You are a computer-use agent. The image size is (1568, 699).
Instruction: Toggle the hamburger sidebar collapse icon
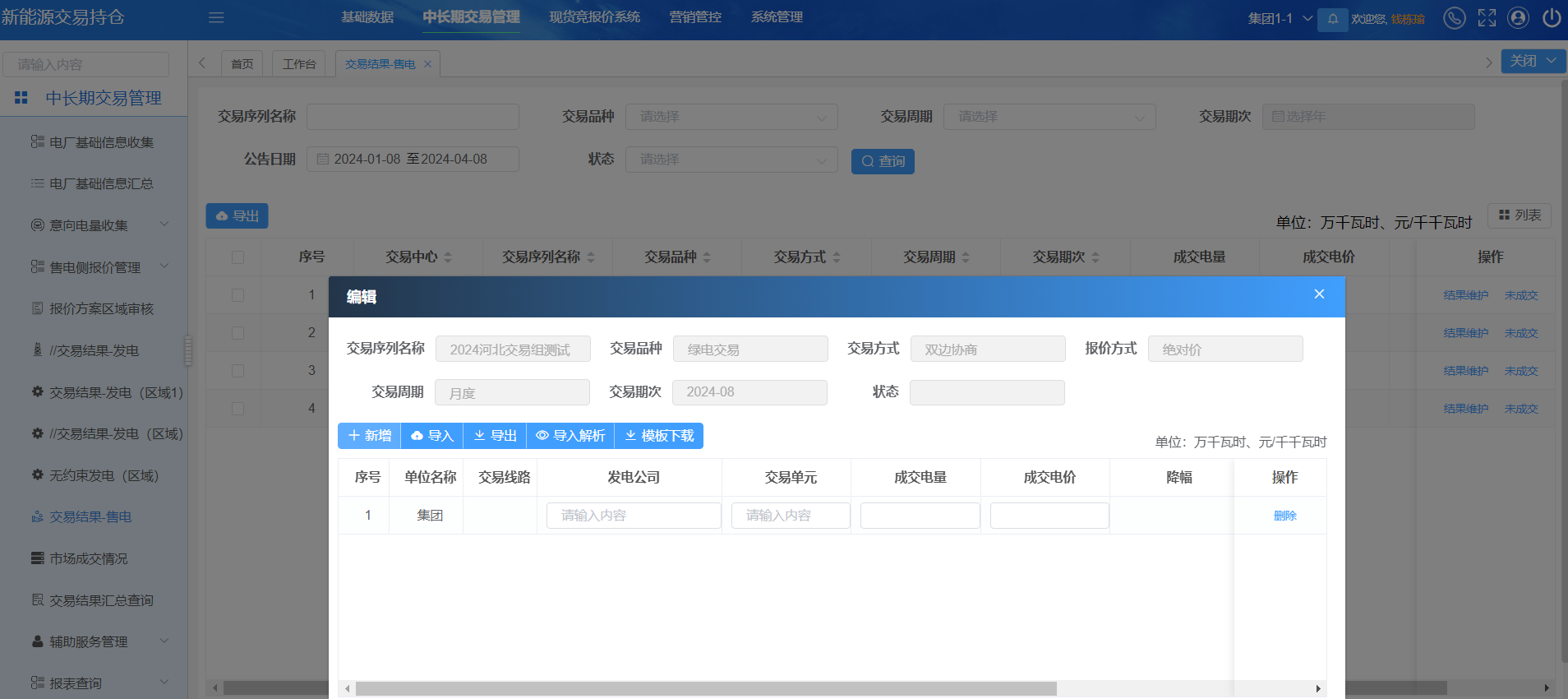[216, 17]
